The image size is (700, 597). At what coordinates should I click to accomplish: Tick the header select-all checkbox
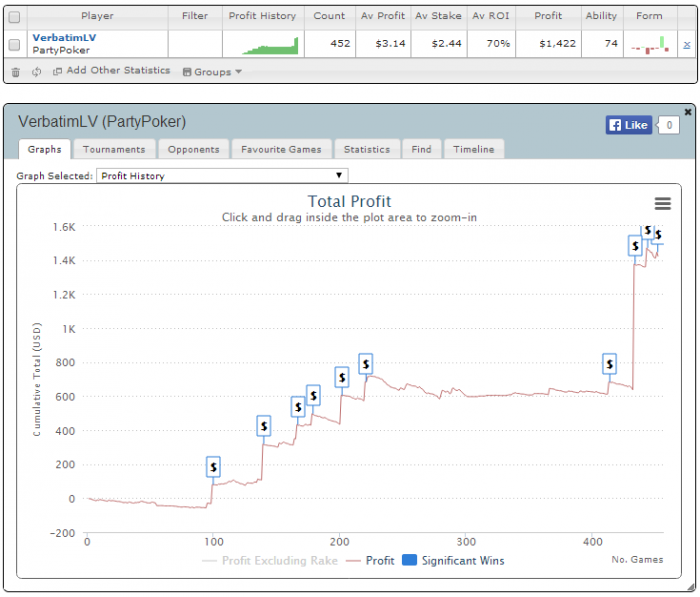(x=15, y=17)
